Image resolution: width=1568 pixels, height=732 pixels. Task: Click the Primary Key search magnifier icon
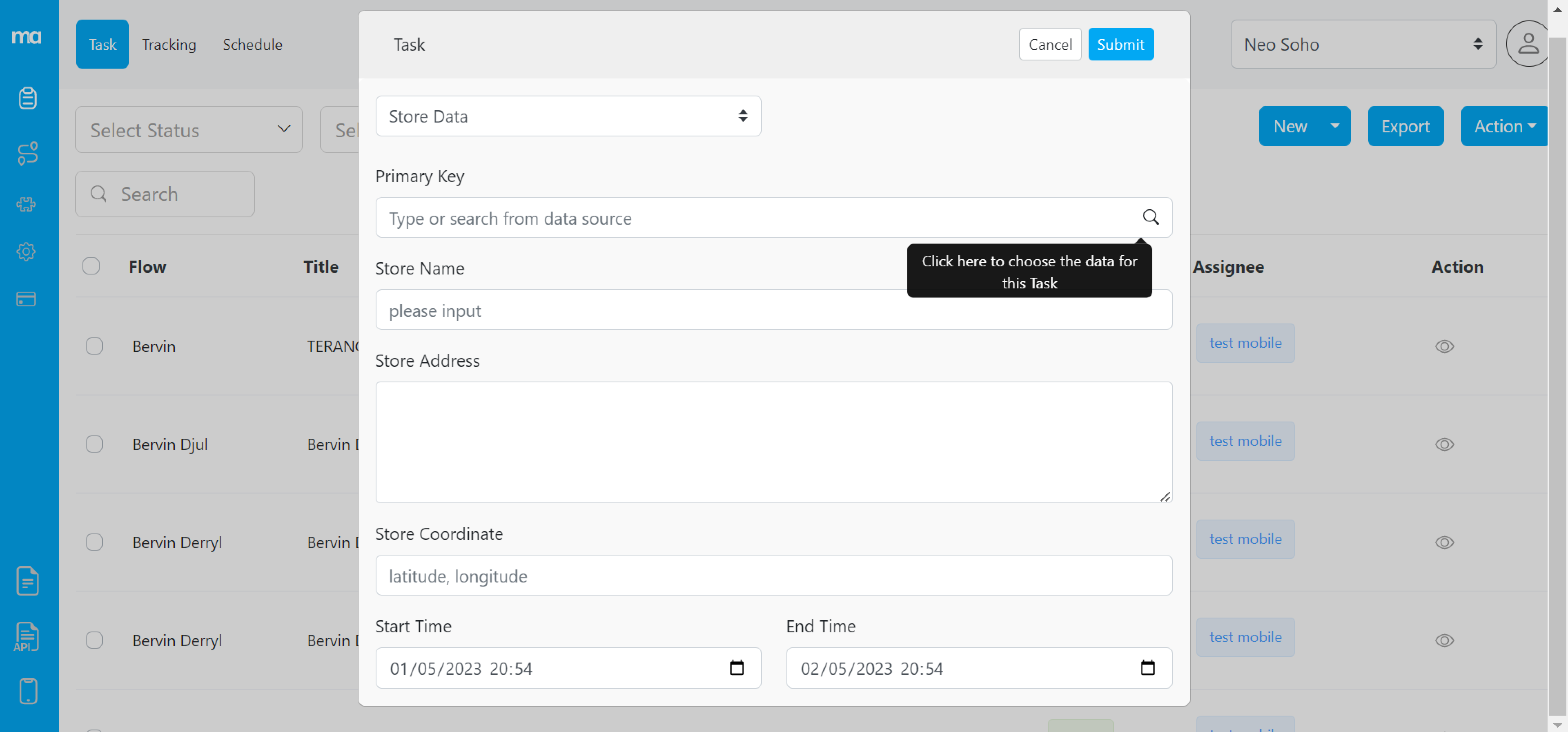[1150, 217]
